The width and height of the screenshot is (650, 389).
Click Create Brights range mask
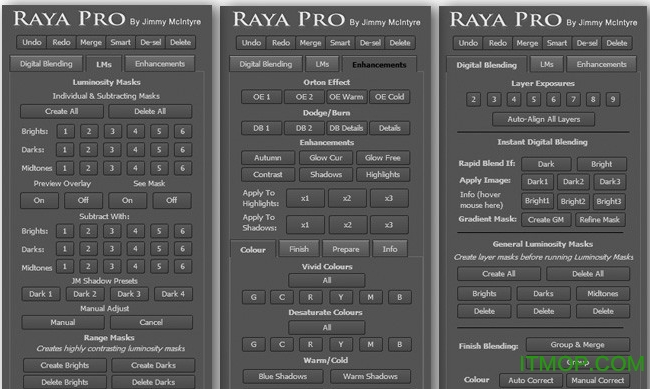[x=65, y=365]
